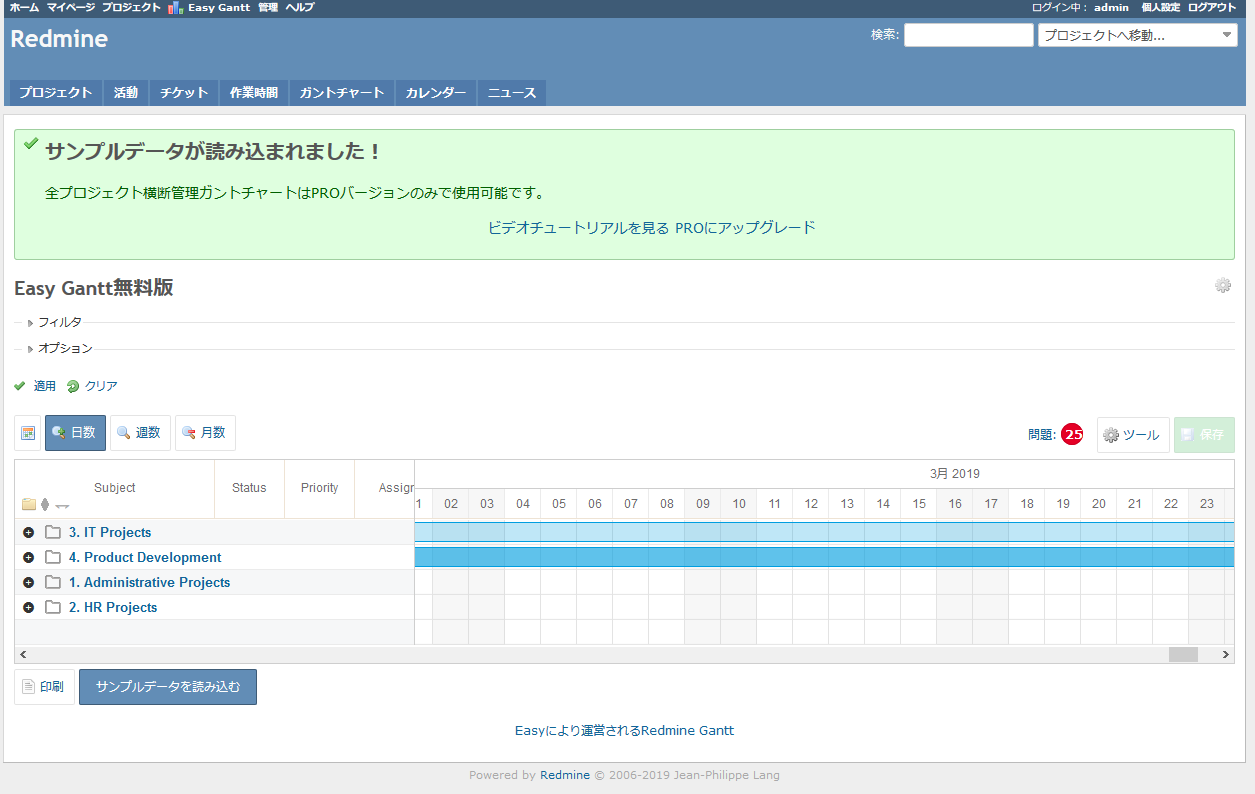Click the 保存 save icon button
This screenshot has width=1255, height=794.
(1204, 434)
